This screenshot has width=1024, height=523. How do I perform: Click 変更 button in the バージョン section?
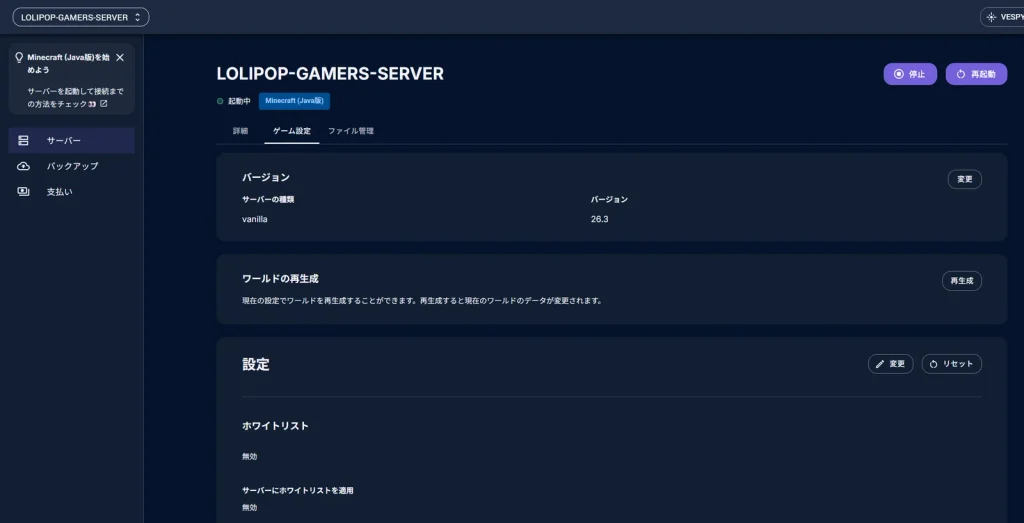(965, 179)
